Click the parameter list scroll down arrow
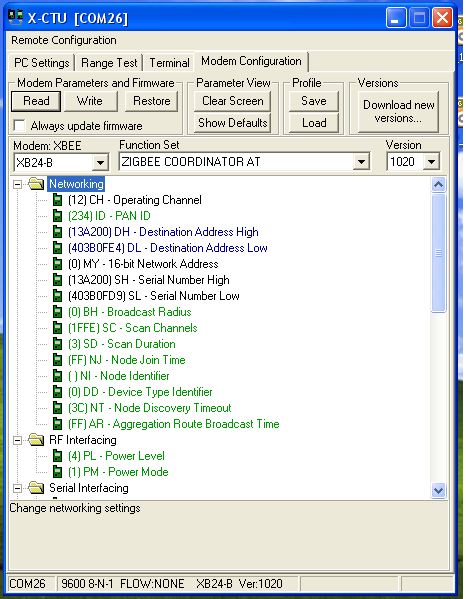This screenshot has width=466, height=599. (438, 490)
